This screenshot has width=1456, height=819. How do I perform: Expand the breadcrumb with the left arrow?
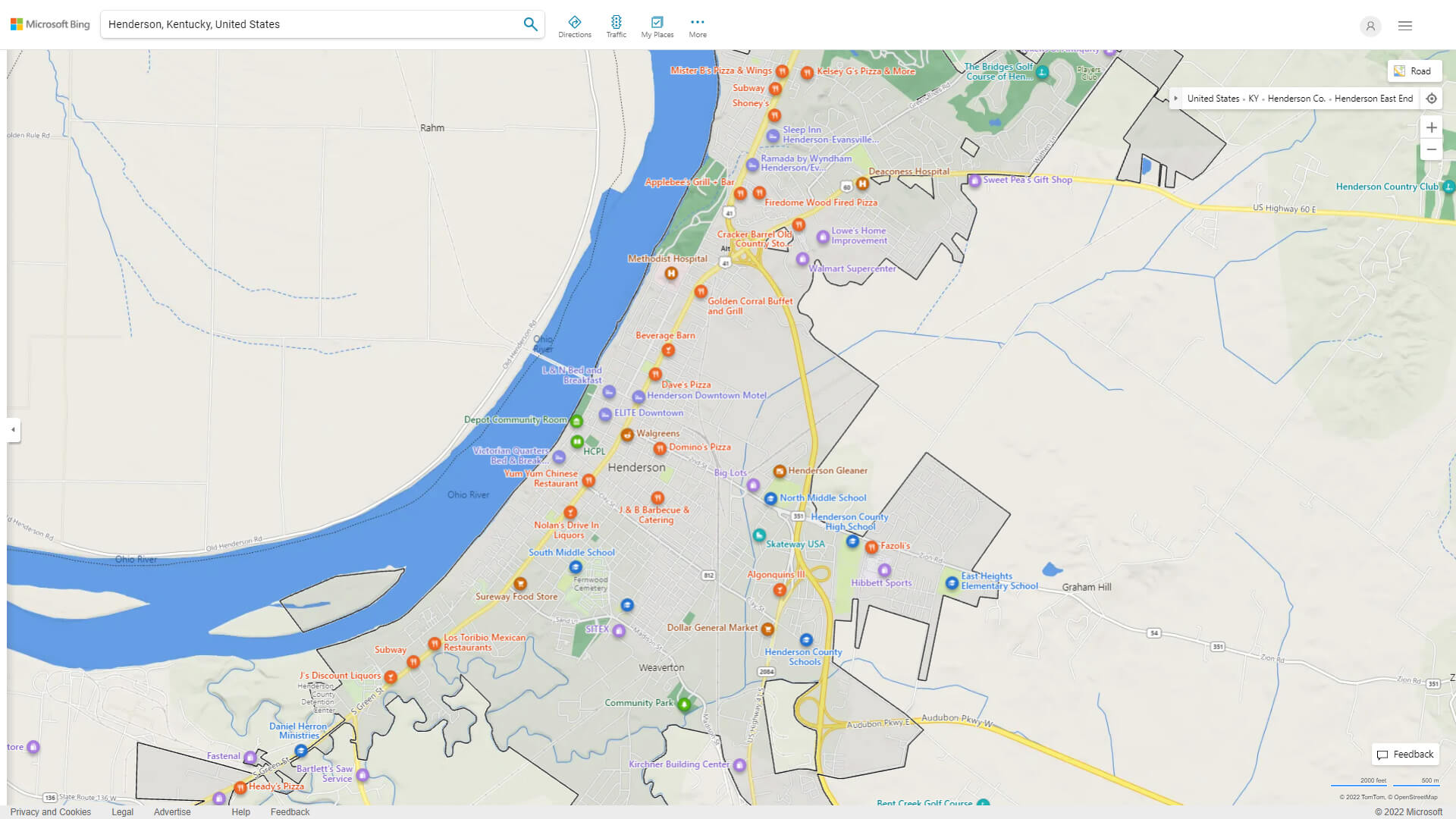pos(1176,98)
